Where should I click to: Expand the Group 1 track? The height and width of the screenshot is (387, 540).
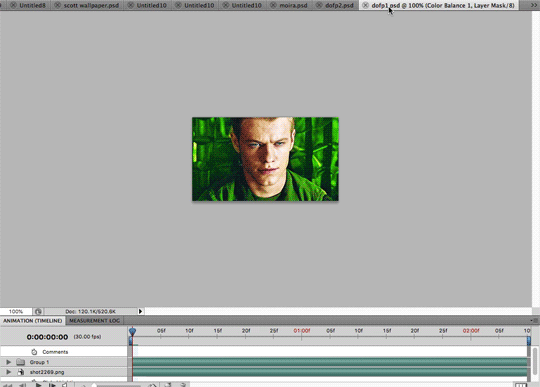pos(9,362)
